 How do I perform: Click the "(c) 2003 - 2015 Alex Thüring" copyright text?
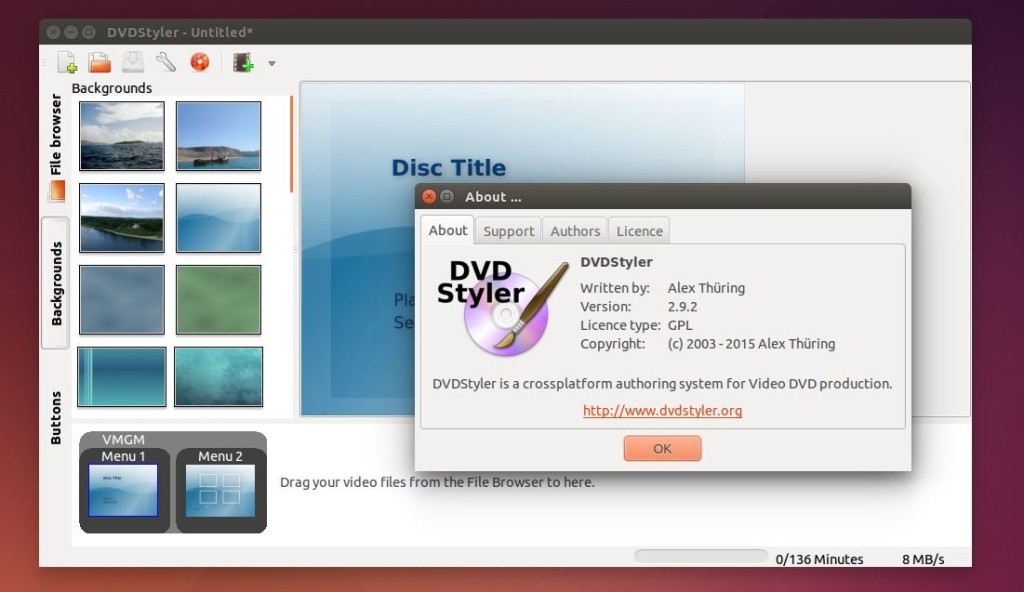751,344
